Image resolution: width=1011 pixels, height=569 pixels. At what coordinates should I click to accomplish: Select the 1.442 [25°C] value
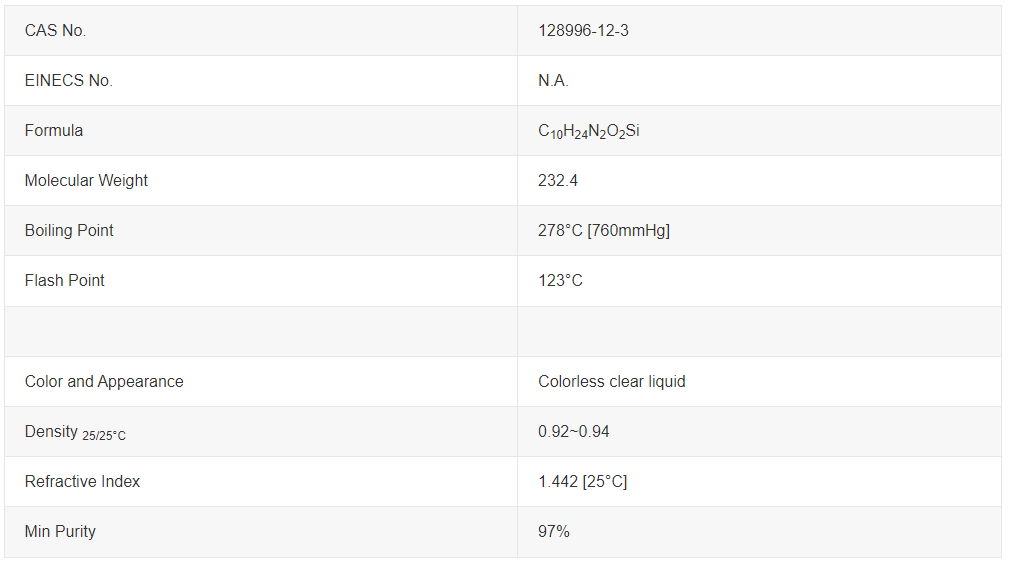pyautogui.click(x=582, y=481)
